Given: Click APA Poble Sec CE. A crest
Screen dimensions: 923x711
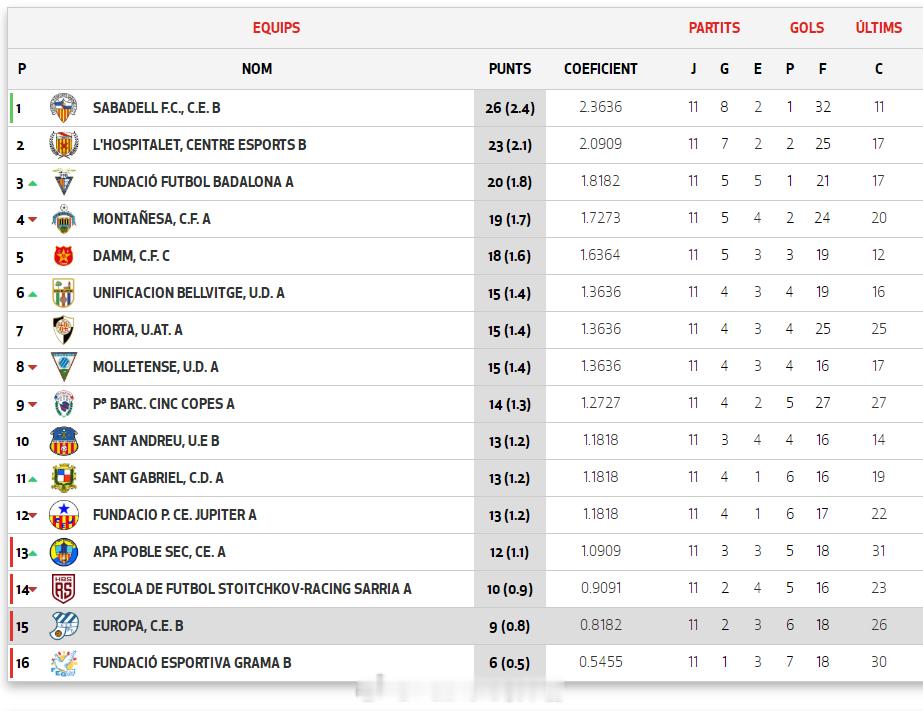Looking at the screenshot, I should pos(64,553).
